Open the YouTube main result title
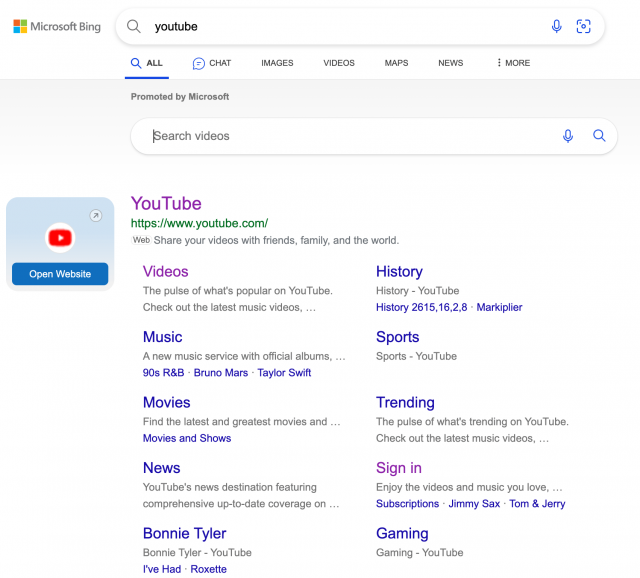 pos(166,204)
